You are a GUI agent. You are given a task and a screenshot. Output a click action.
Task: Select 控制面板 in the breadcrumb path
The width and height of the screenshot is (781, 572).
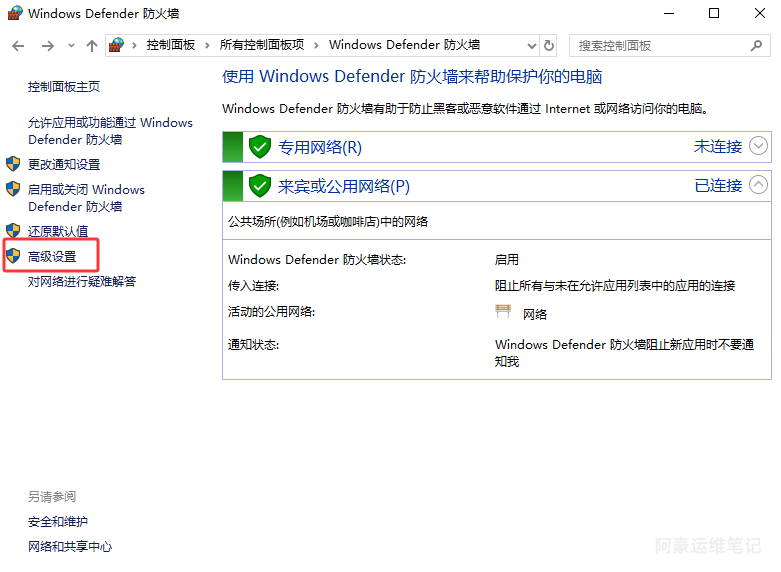(x=172, y=45)
